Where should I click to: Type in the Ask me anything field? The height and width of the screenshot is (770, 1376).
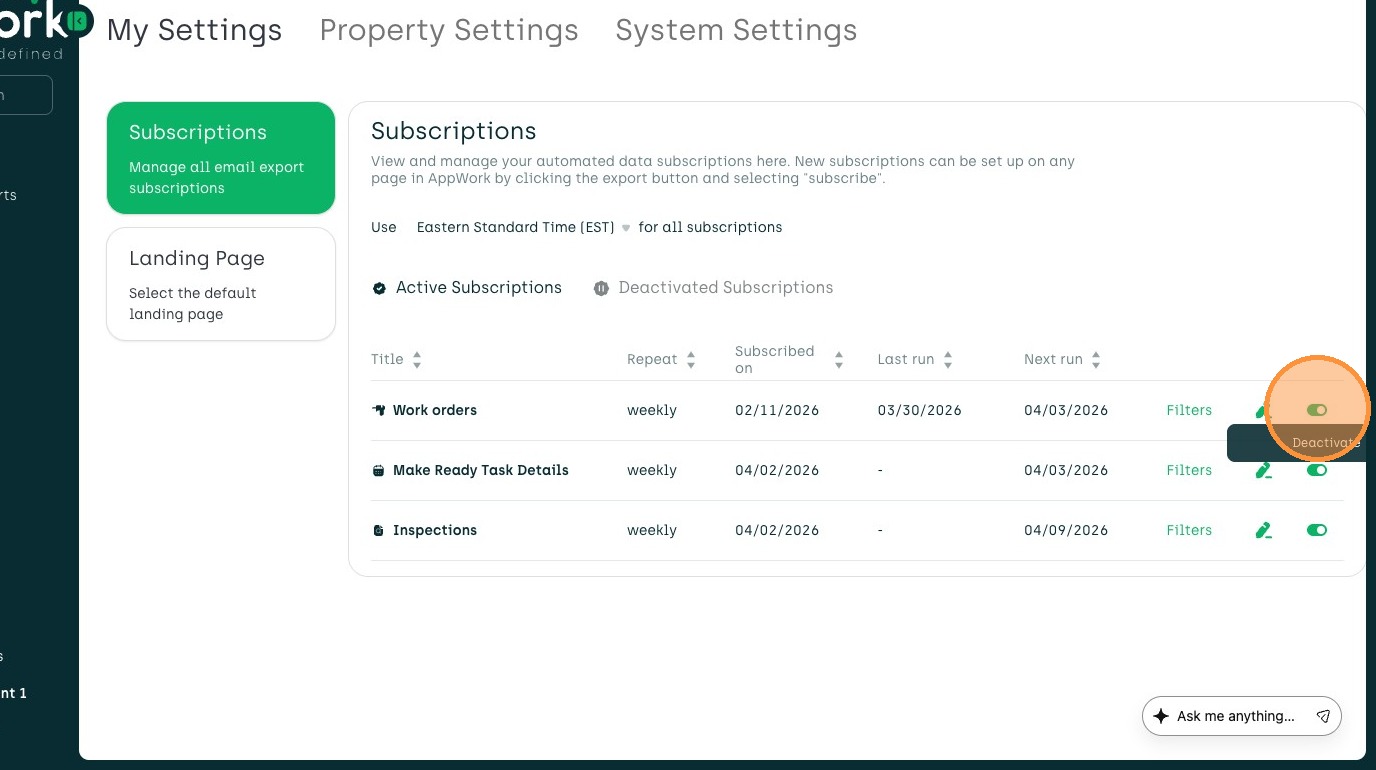tap(1235, 716)
